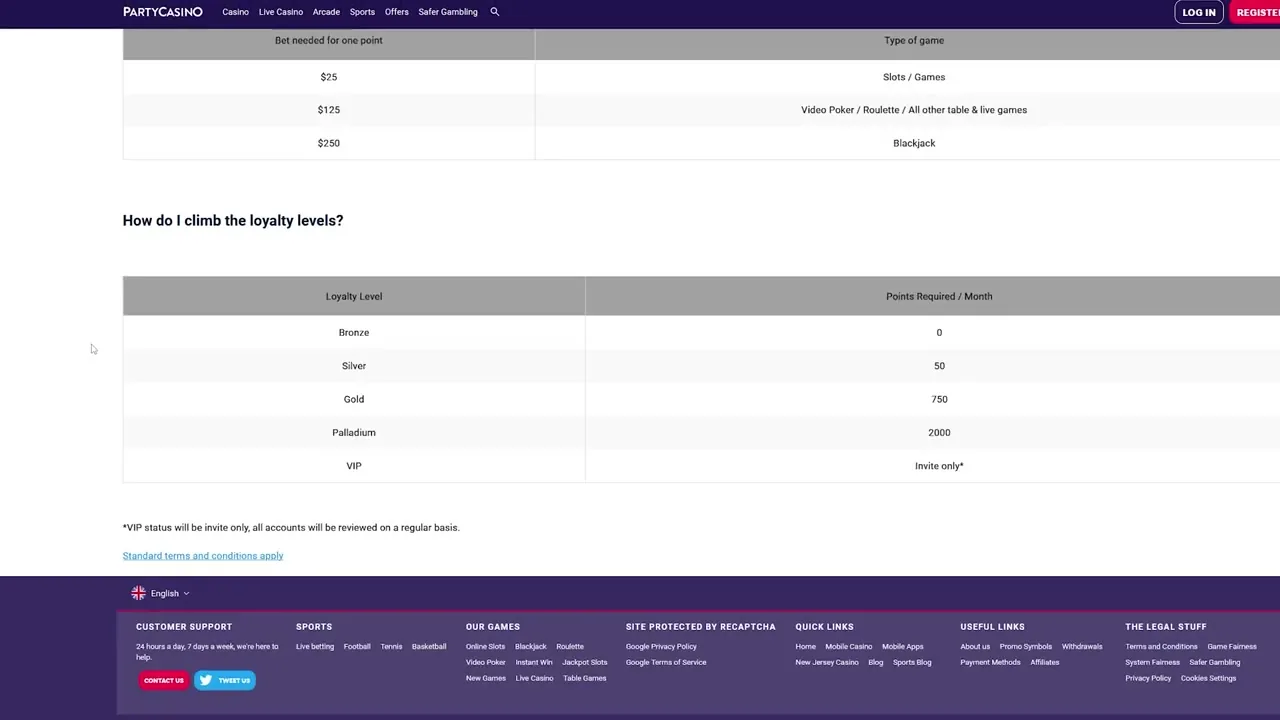Expand the English language dropdown
The height and width of the screenshot is (720, 1280).
170,593
